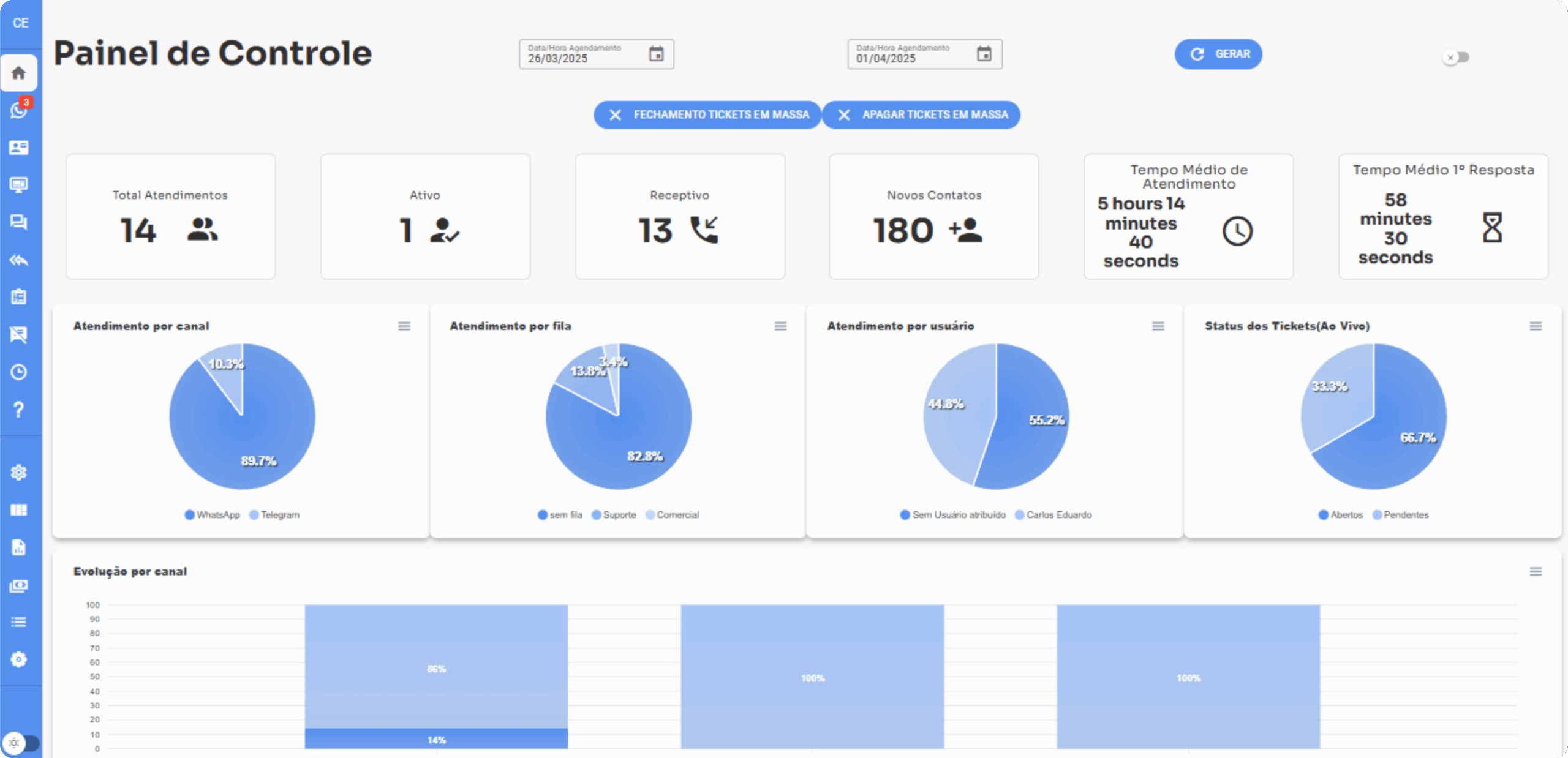The height and width of the screenshot is (758, 1568).
Task: Open the schedules clock sidebar icon
Action: pyautogui.click(x=19, y=372)
